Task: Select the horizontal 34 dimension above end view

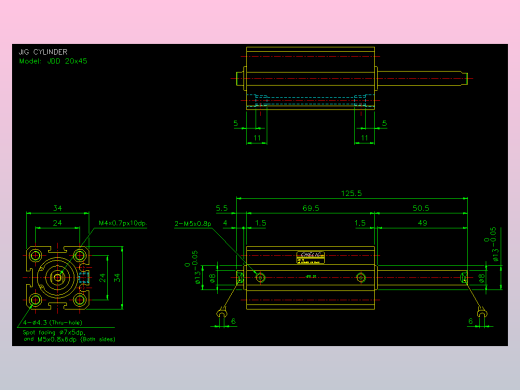Action: pos(58,208)
